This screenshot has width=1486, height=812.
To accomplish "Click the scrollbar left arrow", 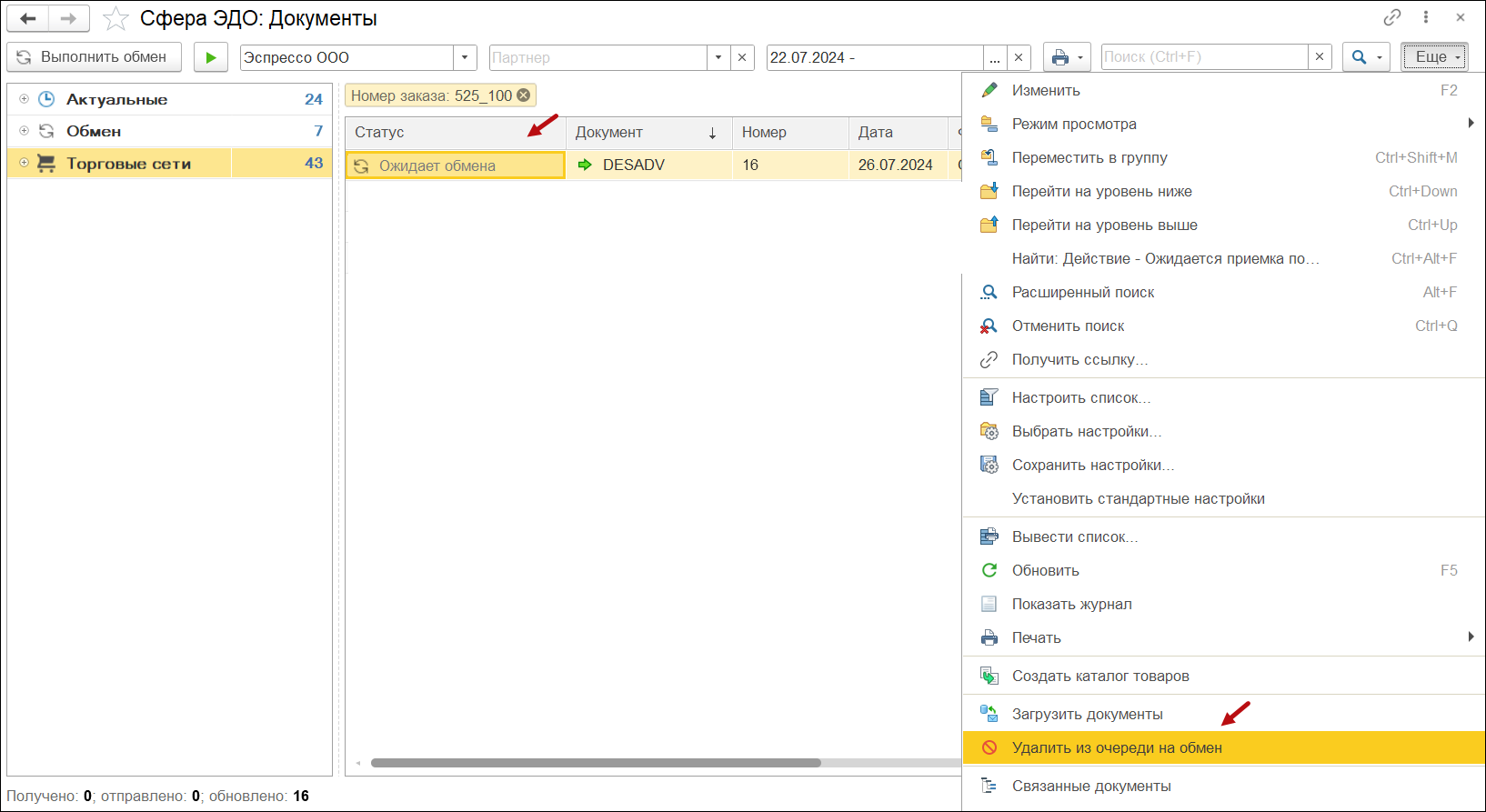I will coord(358,763).
